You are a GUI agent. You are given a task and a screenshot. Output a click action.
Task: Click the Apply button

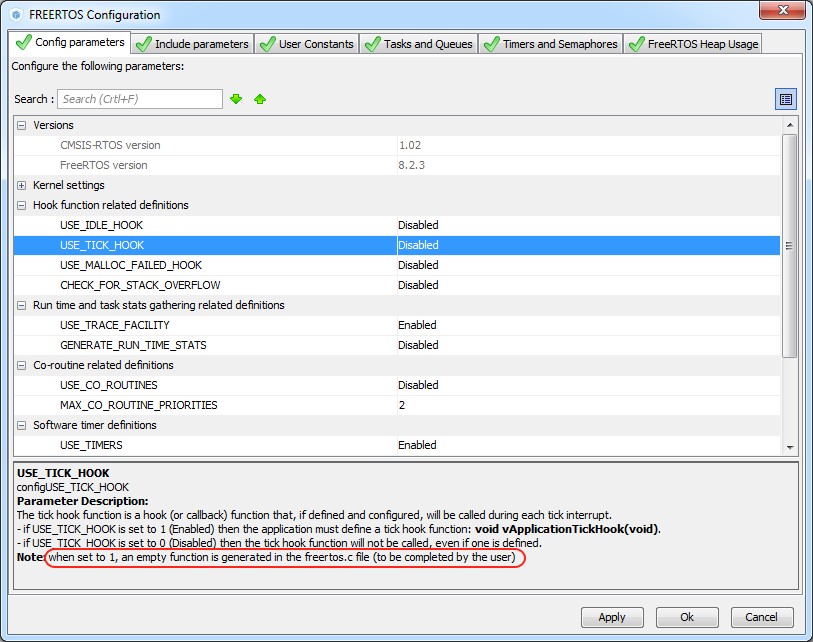point(612,617)
